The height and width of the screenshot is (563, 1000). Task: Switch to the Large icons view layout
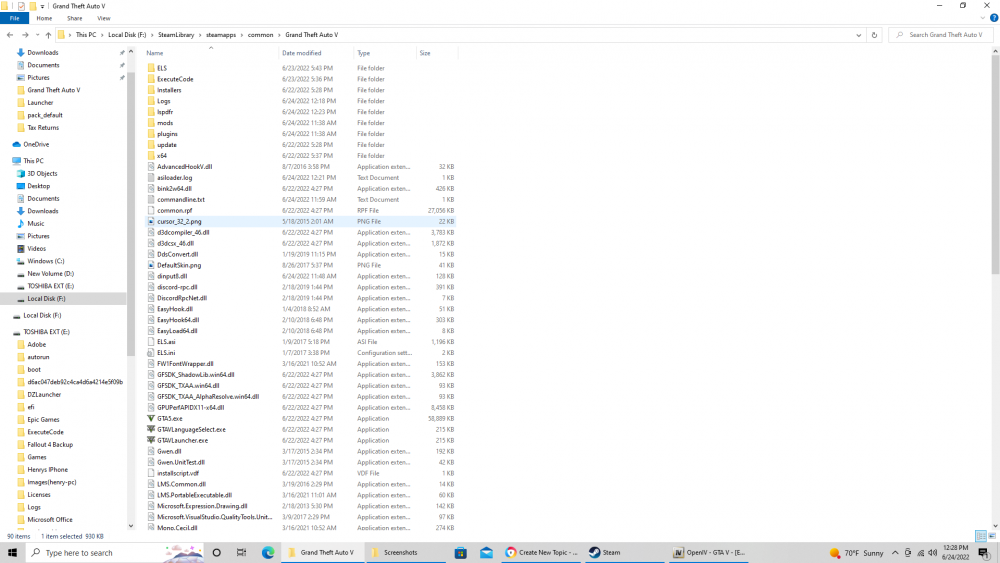[992, 536]
